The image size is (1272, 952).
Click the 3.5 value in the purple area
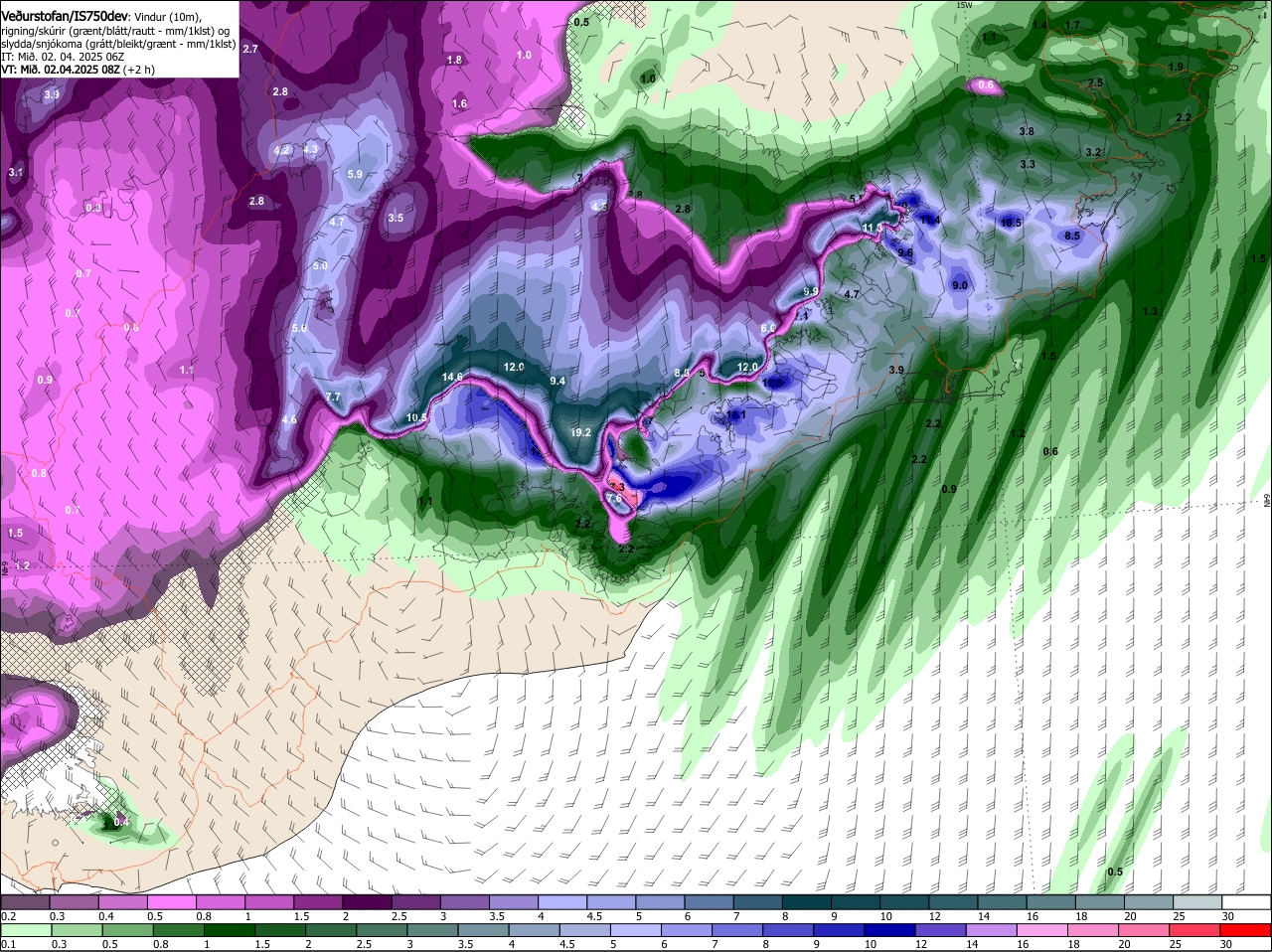(x=396, y=218)
